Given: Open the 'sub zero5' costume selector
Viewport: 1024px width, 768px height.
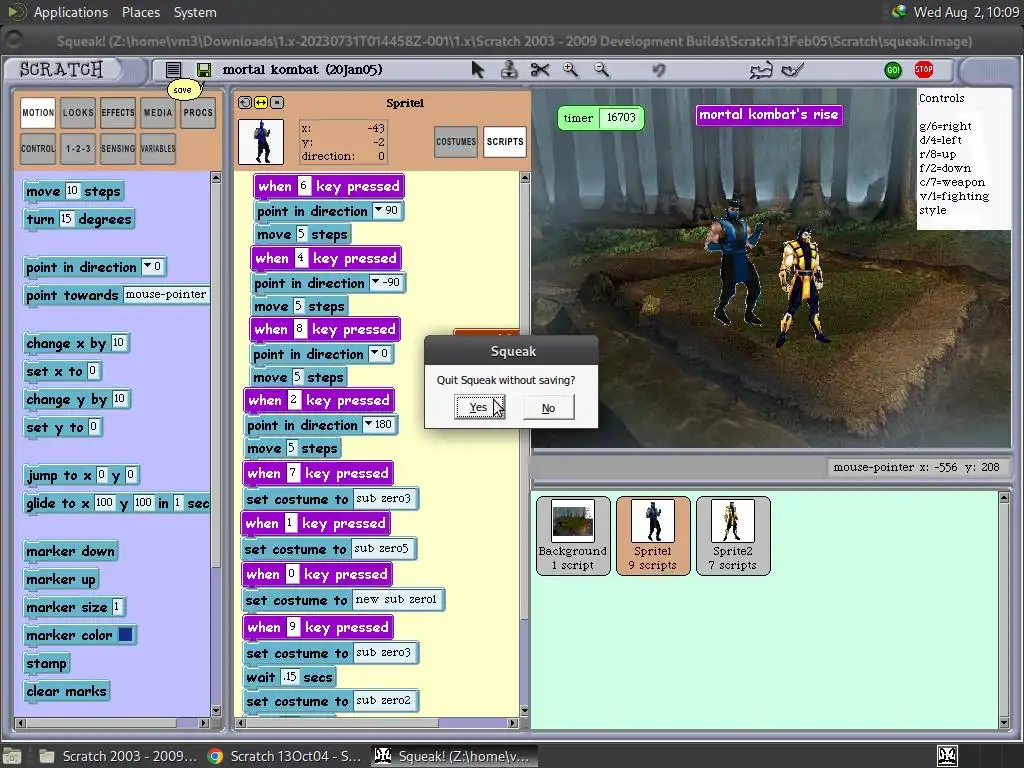Looking at the screenshot, I should pos(381,549).
